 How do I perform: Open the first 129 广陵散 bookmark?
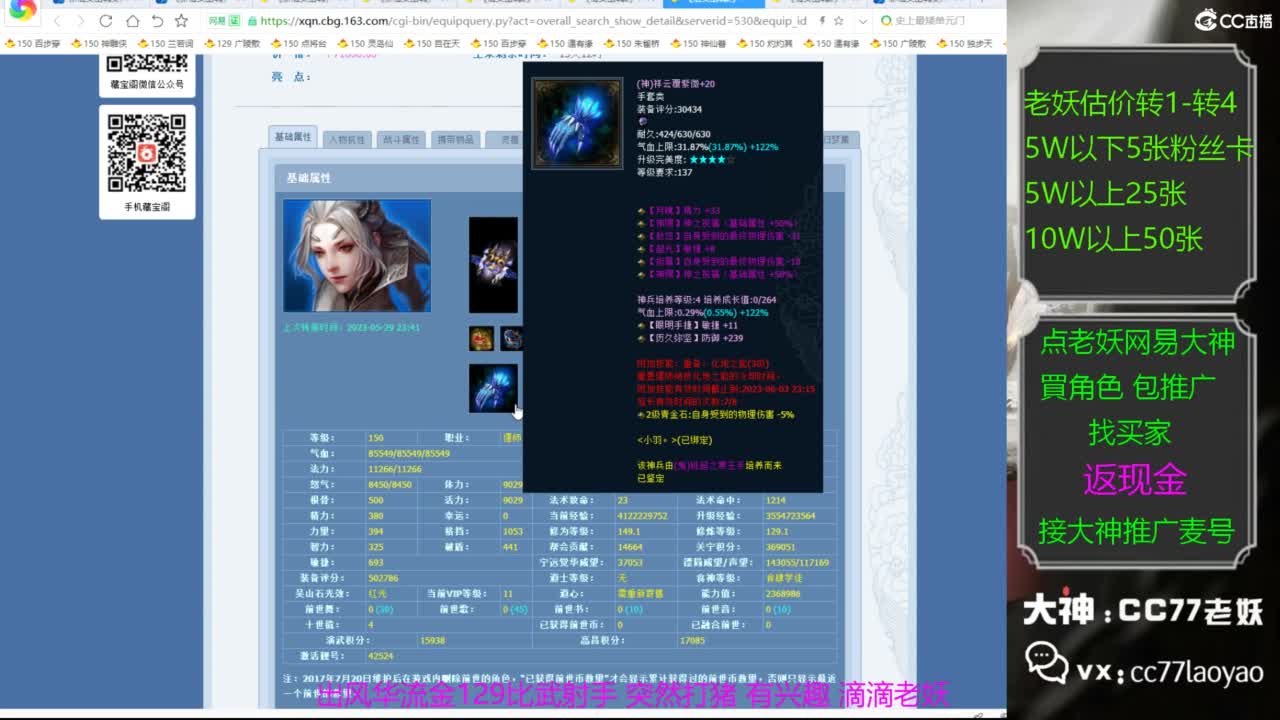coord(232,44)
